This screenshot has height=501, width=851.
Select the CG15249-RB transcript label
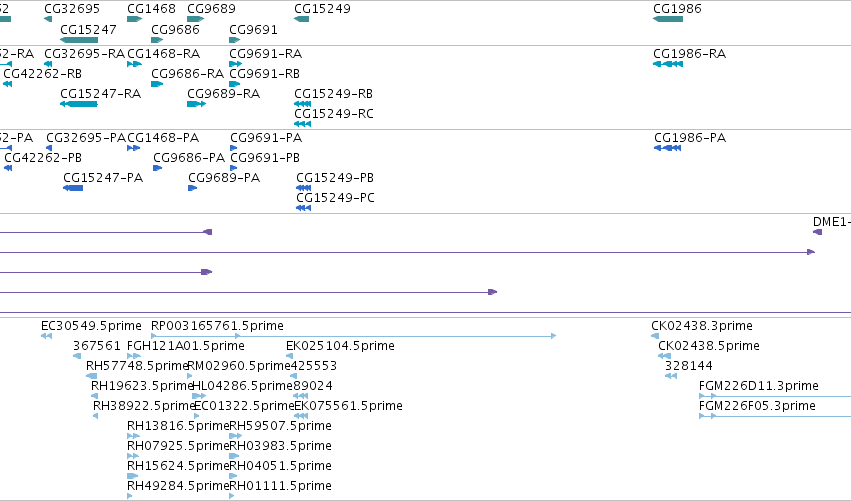[334, 94]
